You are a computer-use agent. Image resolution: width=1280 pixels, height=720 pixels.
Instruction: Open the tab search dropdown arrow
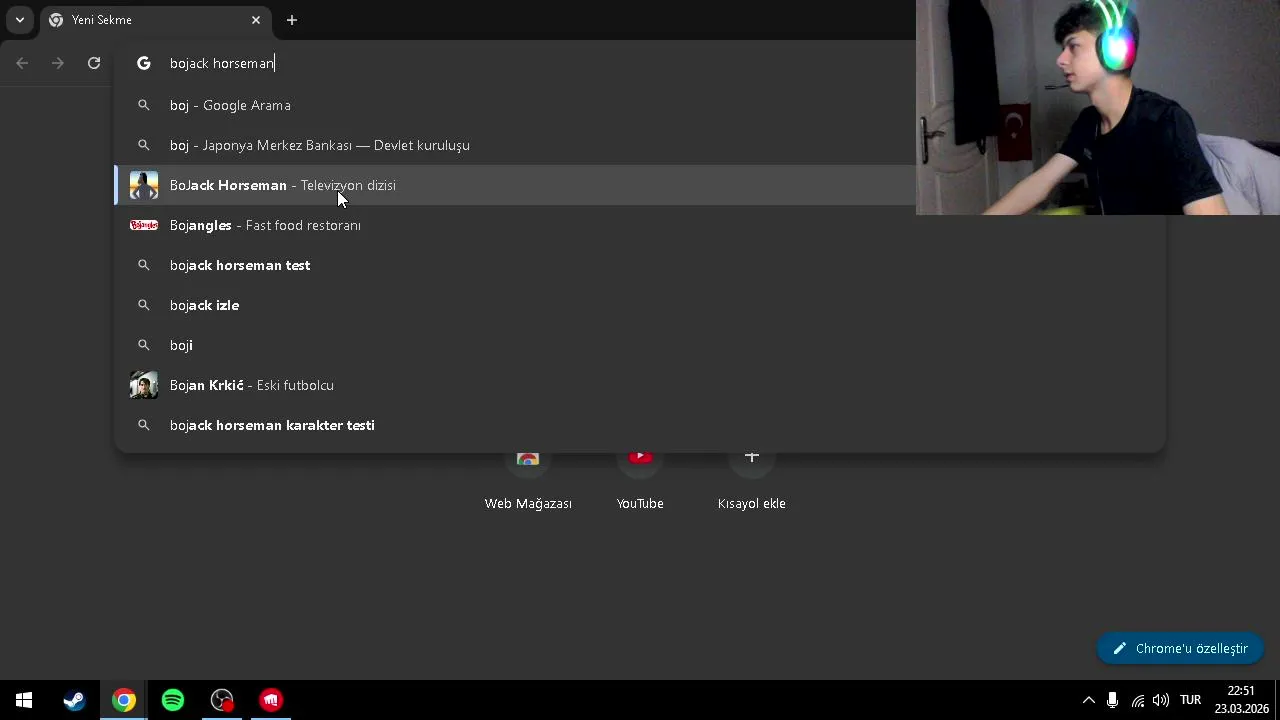point(19,20)
